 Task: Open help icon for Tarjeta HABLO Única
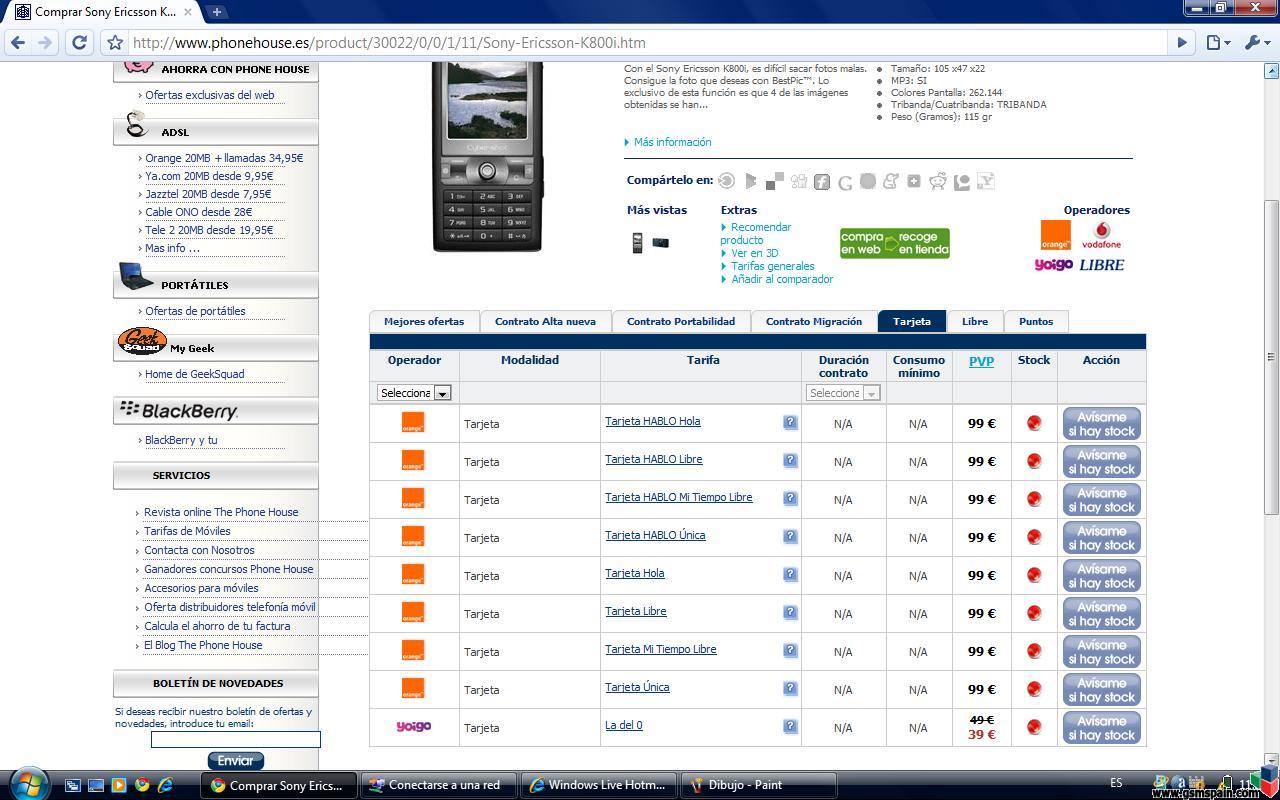click(x=790, y=536)
